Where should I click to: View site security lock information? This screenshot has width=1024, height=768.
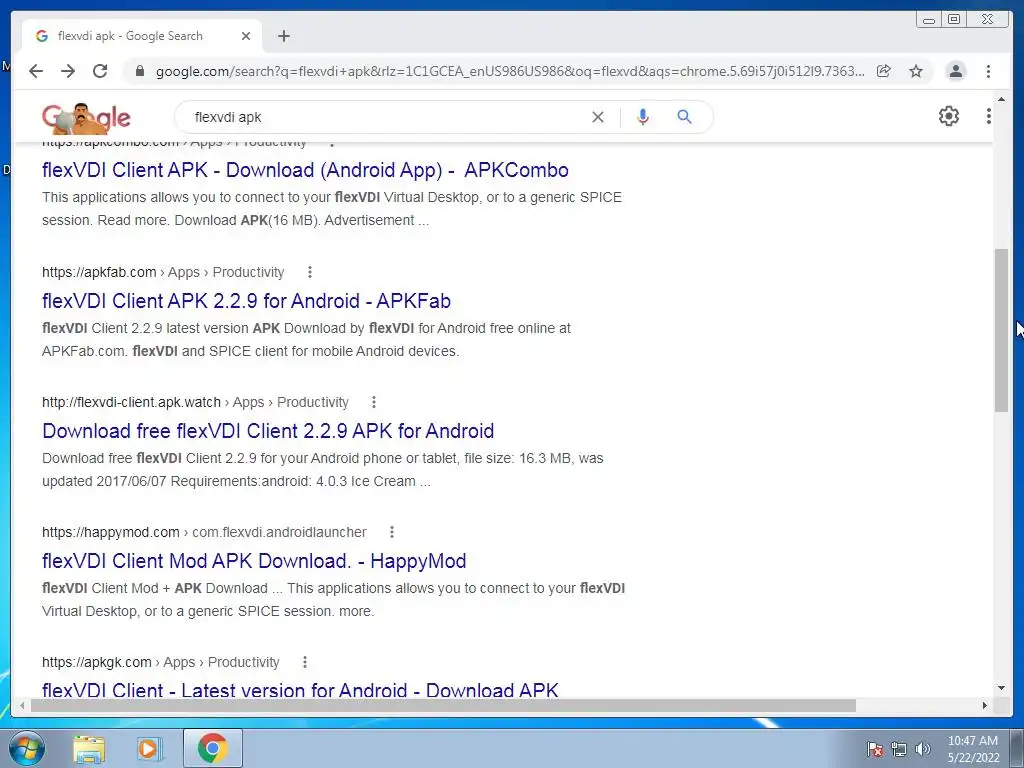(x=139, y=71)
